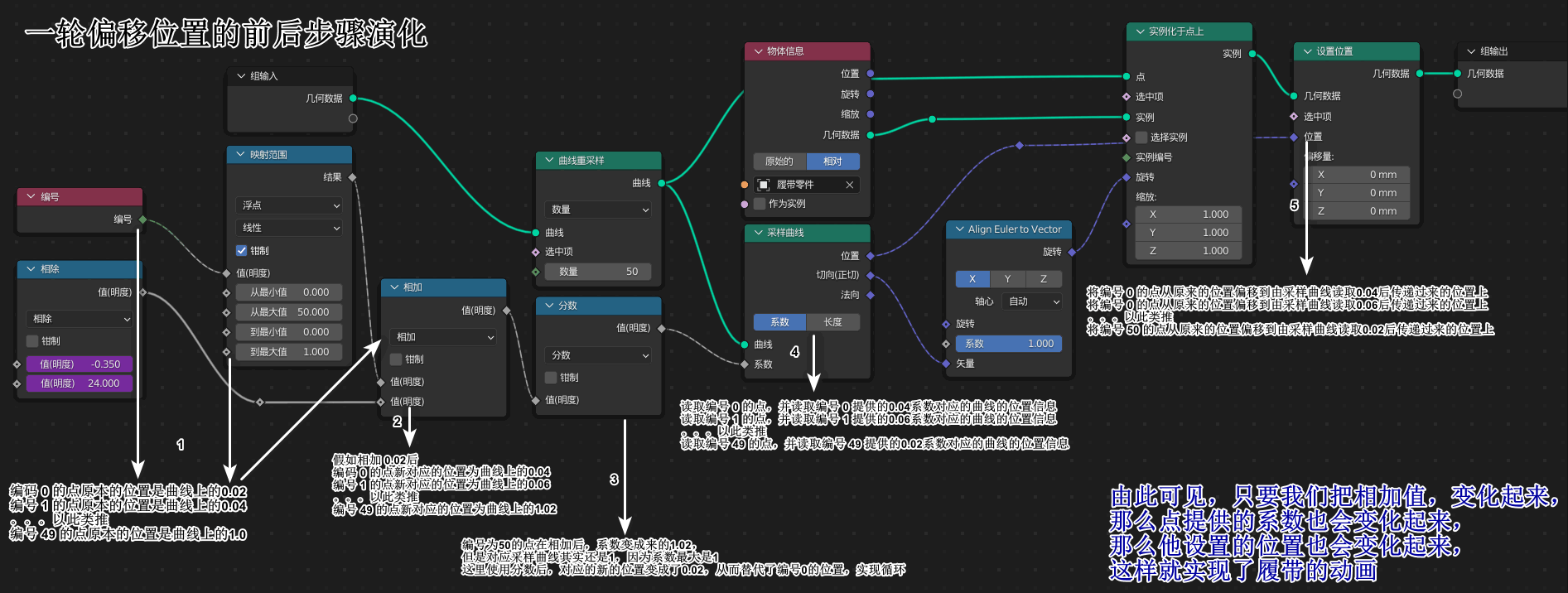Open the 浮点 data type dropdown
The width and height of the screenshot is (1568, 593).
289,205
